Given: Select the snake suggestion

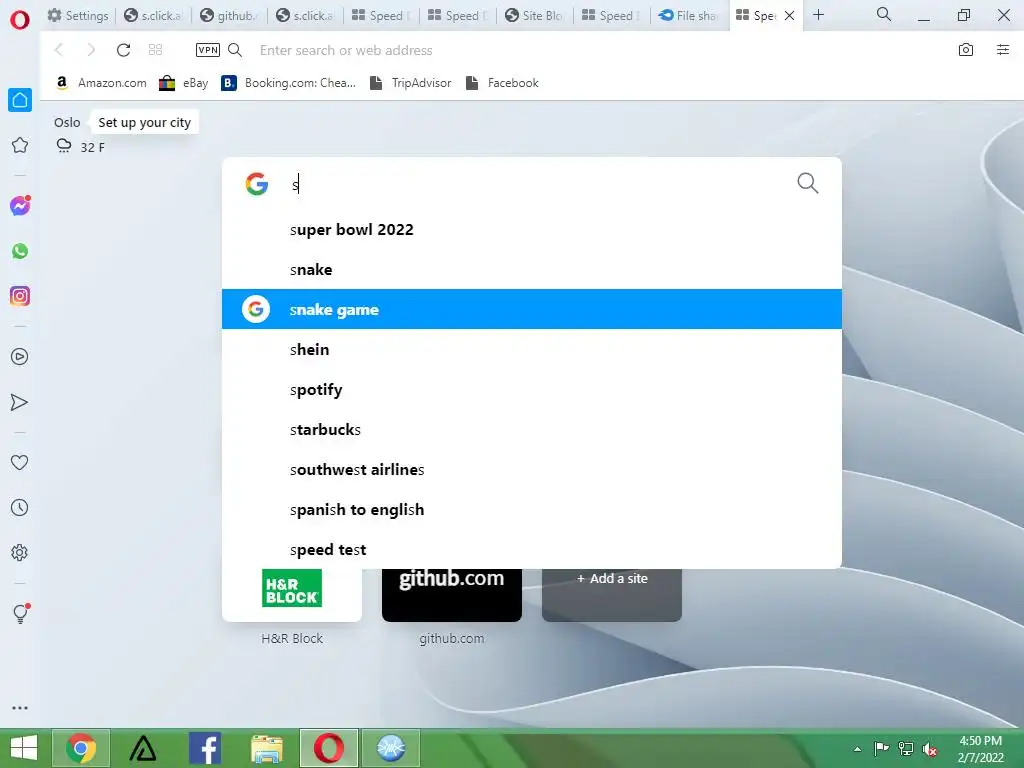Looking at the screenshot, I should pos(532,269).
